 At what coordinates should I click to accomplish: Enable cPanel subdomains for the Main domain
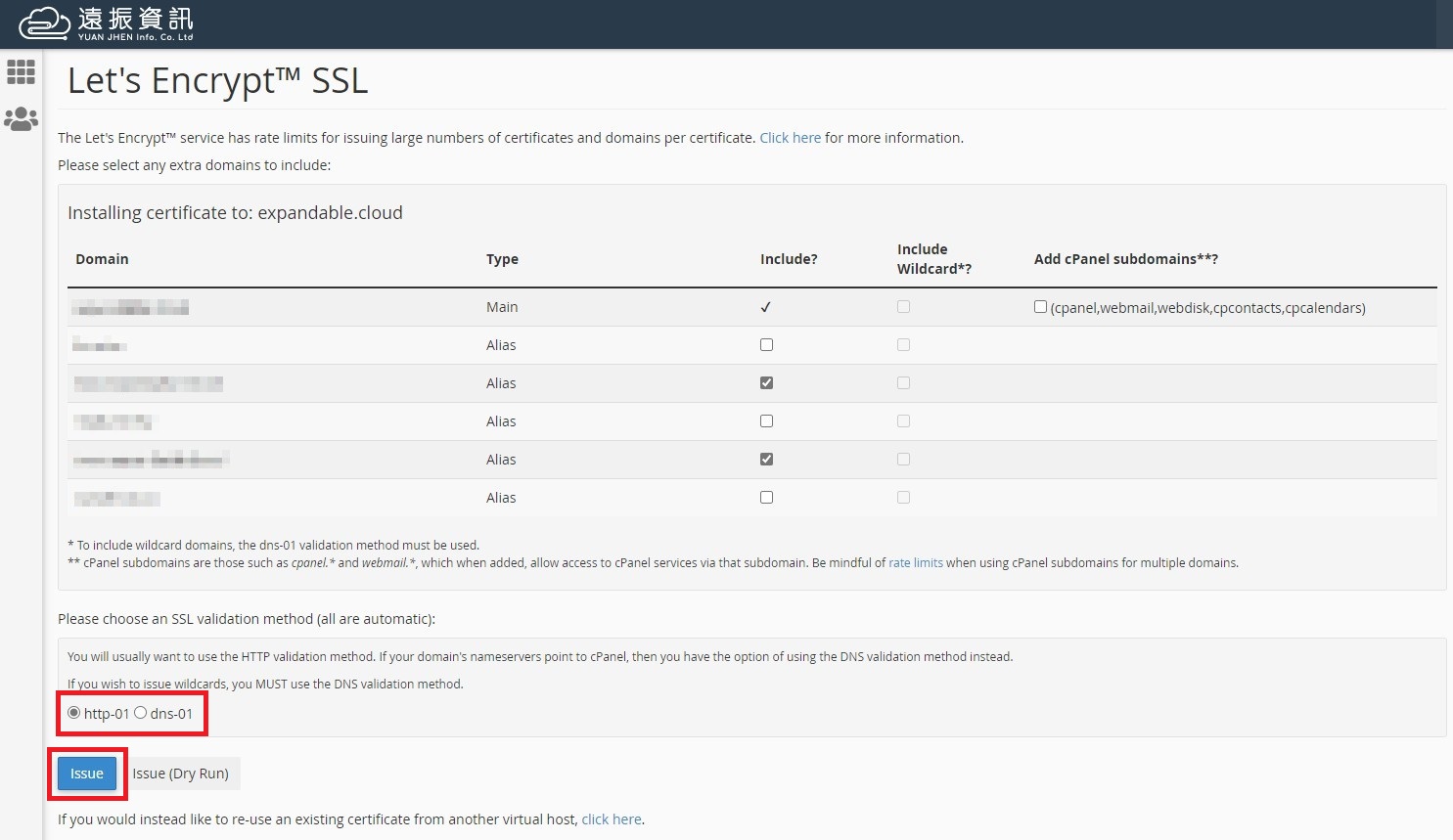coord(1040,306)
